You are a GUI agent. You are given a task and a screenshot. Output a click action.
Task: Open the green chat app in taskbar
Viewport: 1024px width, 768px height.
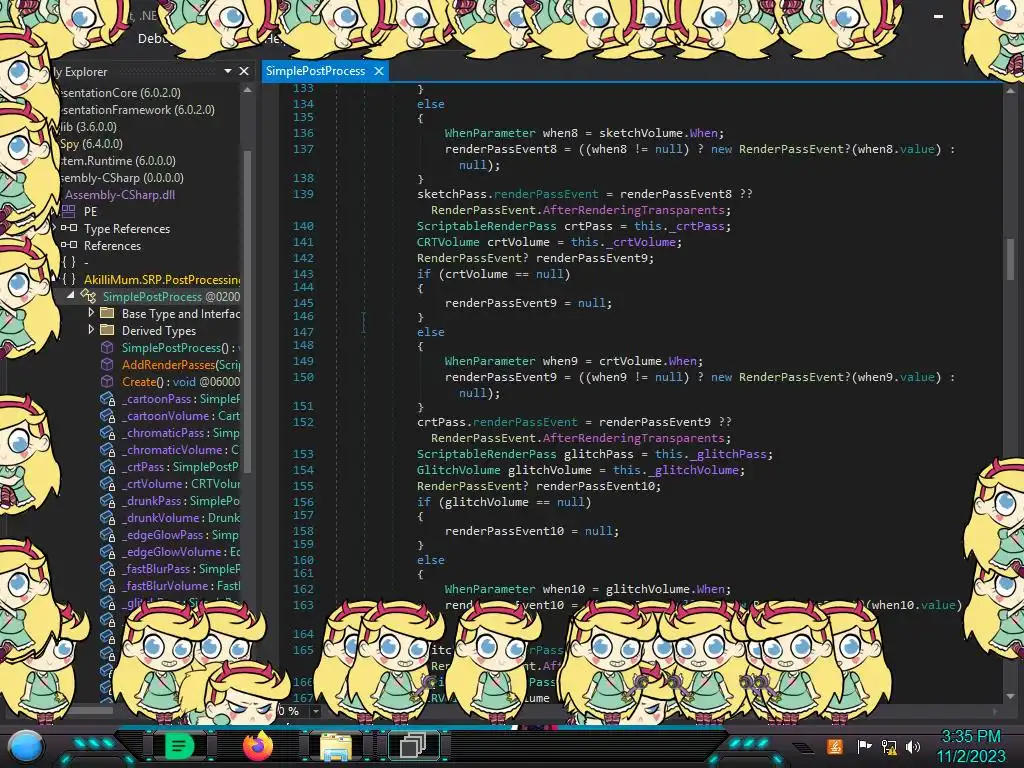(179, 745)
